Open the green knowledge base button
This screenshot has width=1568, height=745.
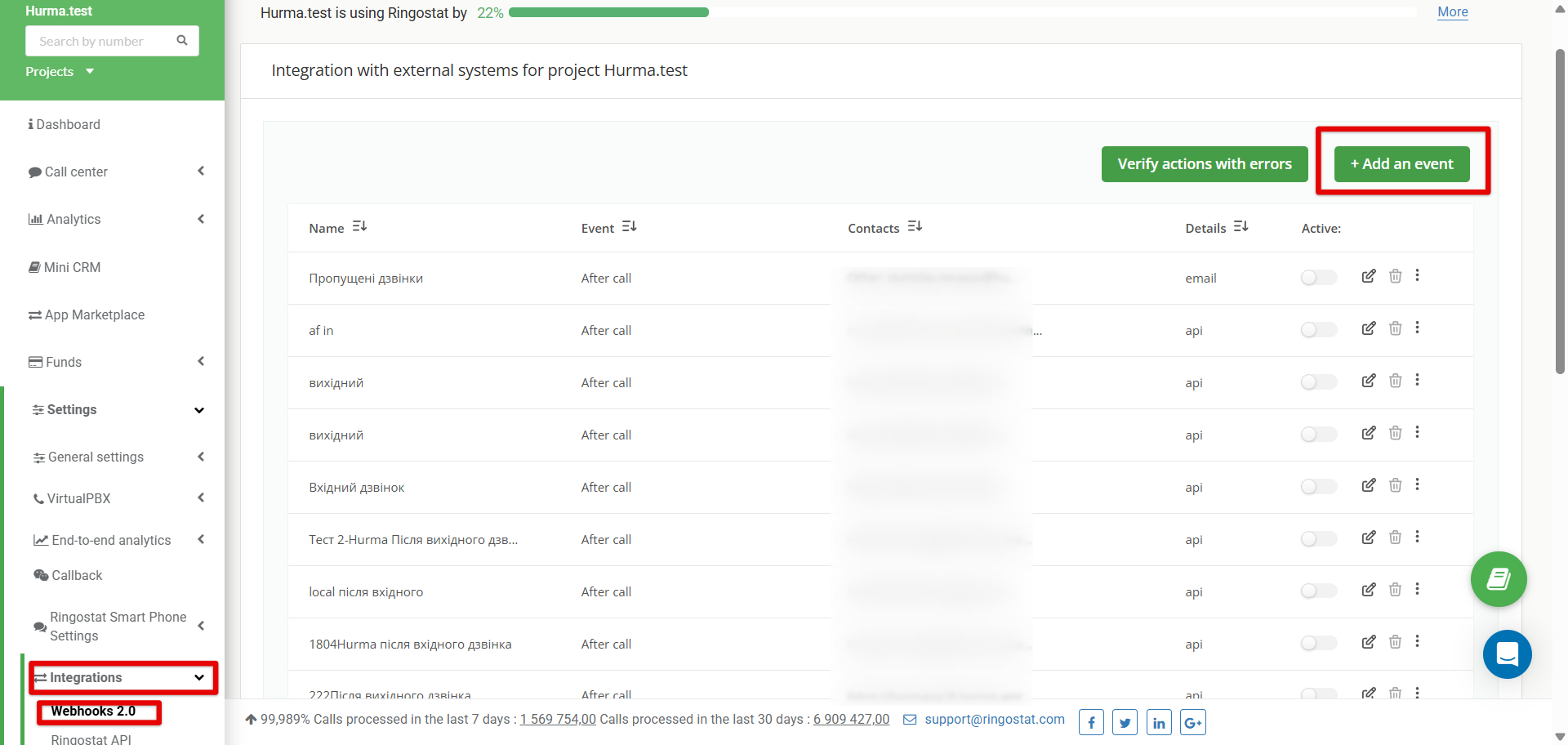[1499, 579]
